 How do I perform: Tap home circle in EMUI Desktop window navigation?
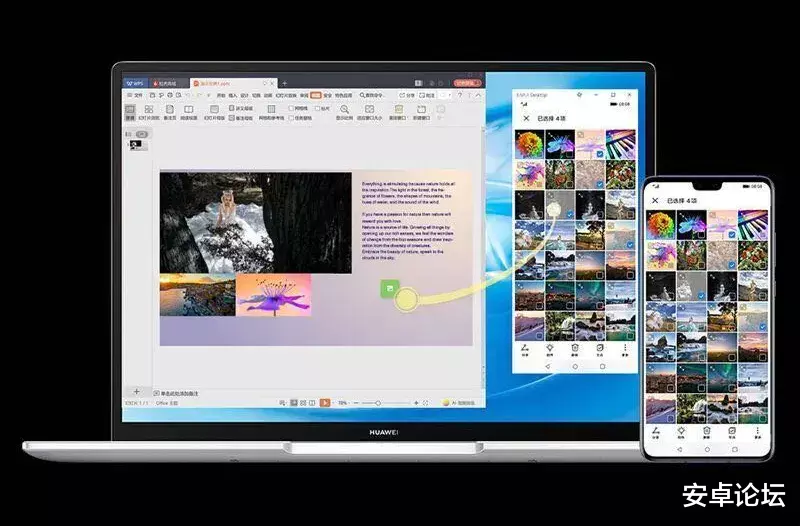pyautogui.click(x=575, y=366)
